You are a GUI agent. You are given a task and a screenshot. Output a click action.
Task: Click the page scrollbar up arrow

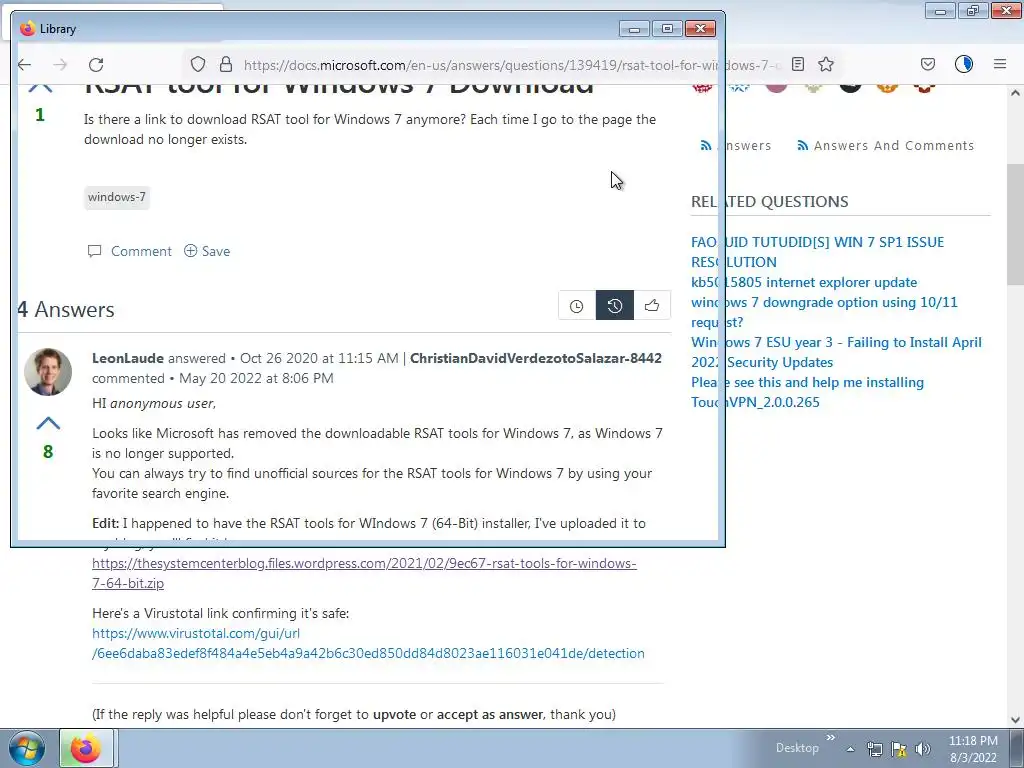[x=1016, y=93]
